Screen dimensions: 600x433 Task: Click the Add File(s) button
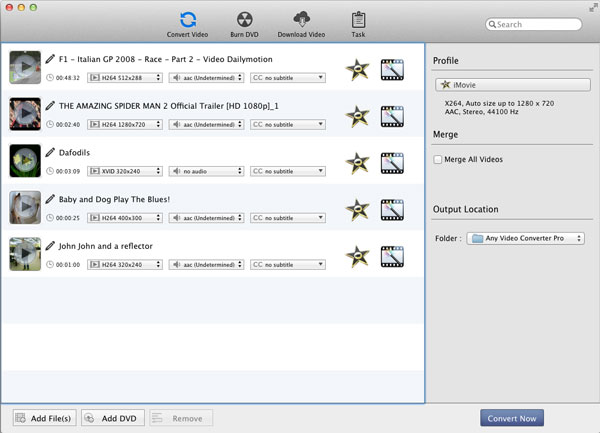pyautogui.click(x=44, y=418)
